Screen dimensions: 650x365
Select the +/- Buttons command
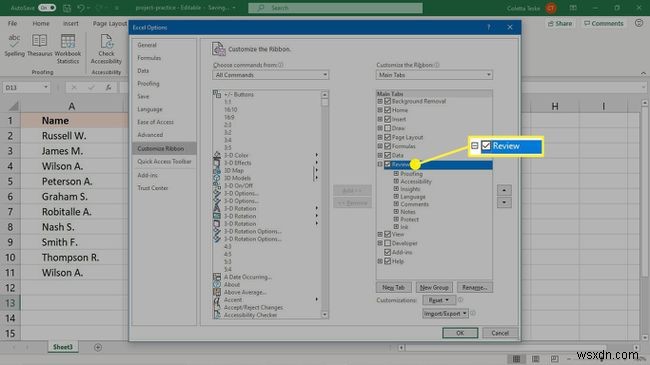tap(238, 95)
